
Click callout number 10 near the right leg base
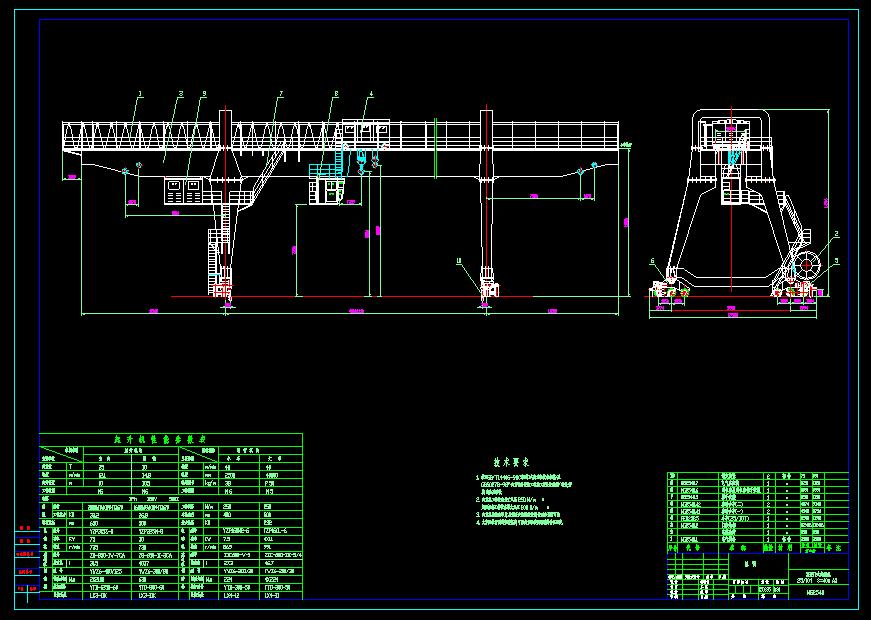tap(459, 261)
